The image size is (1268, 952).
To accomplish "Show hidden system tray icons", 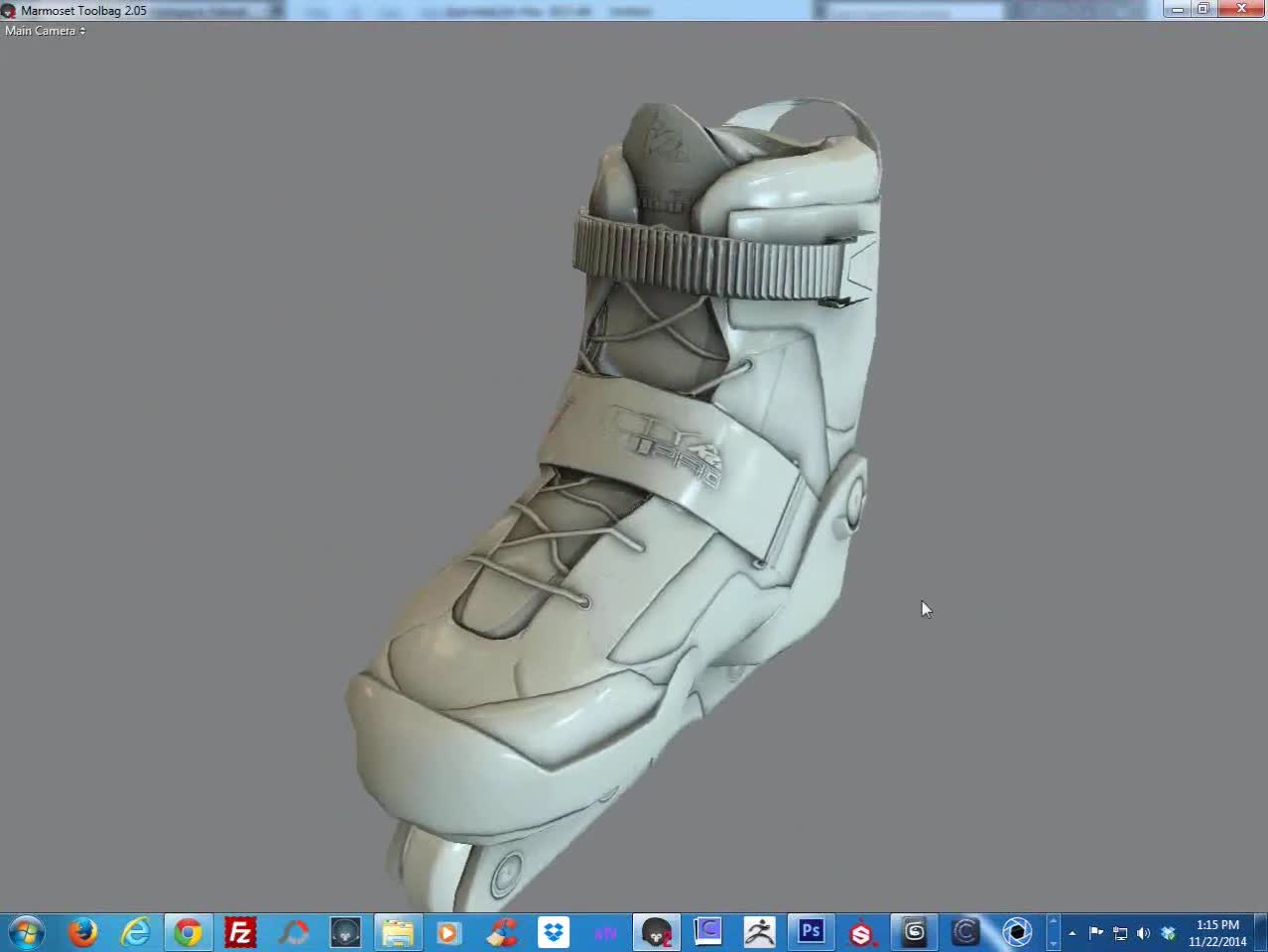I will [x=1072, y=933].
